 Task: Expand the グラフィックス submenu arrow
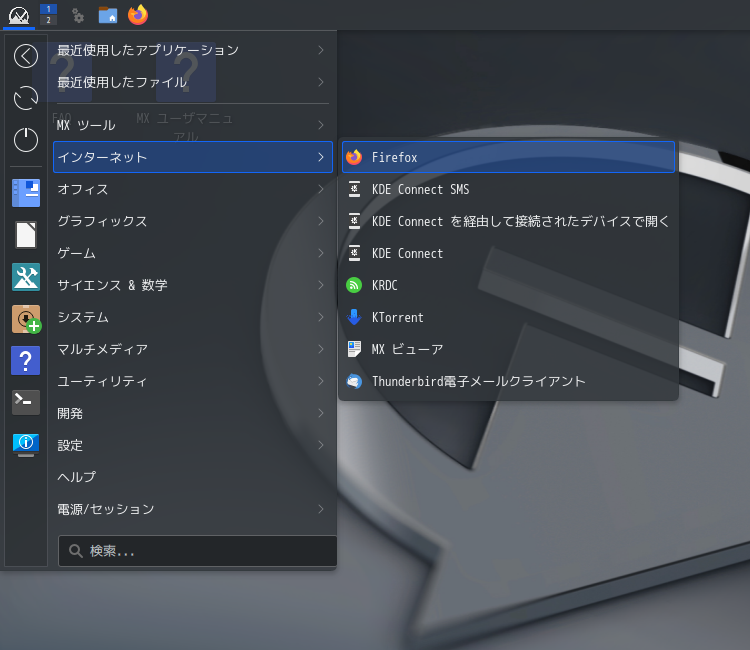click(321, 221)
